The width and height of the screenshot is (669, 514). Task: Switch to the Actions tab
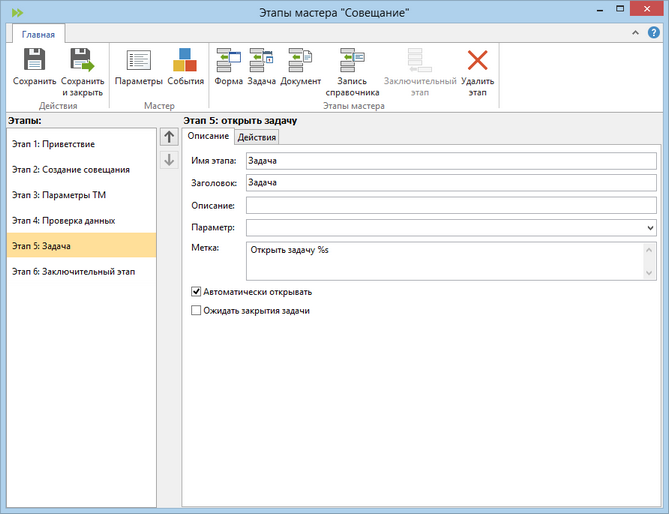point(257,137)
